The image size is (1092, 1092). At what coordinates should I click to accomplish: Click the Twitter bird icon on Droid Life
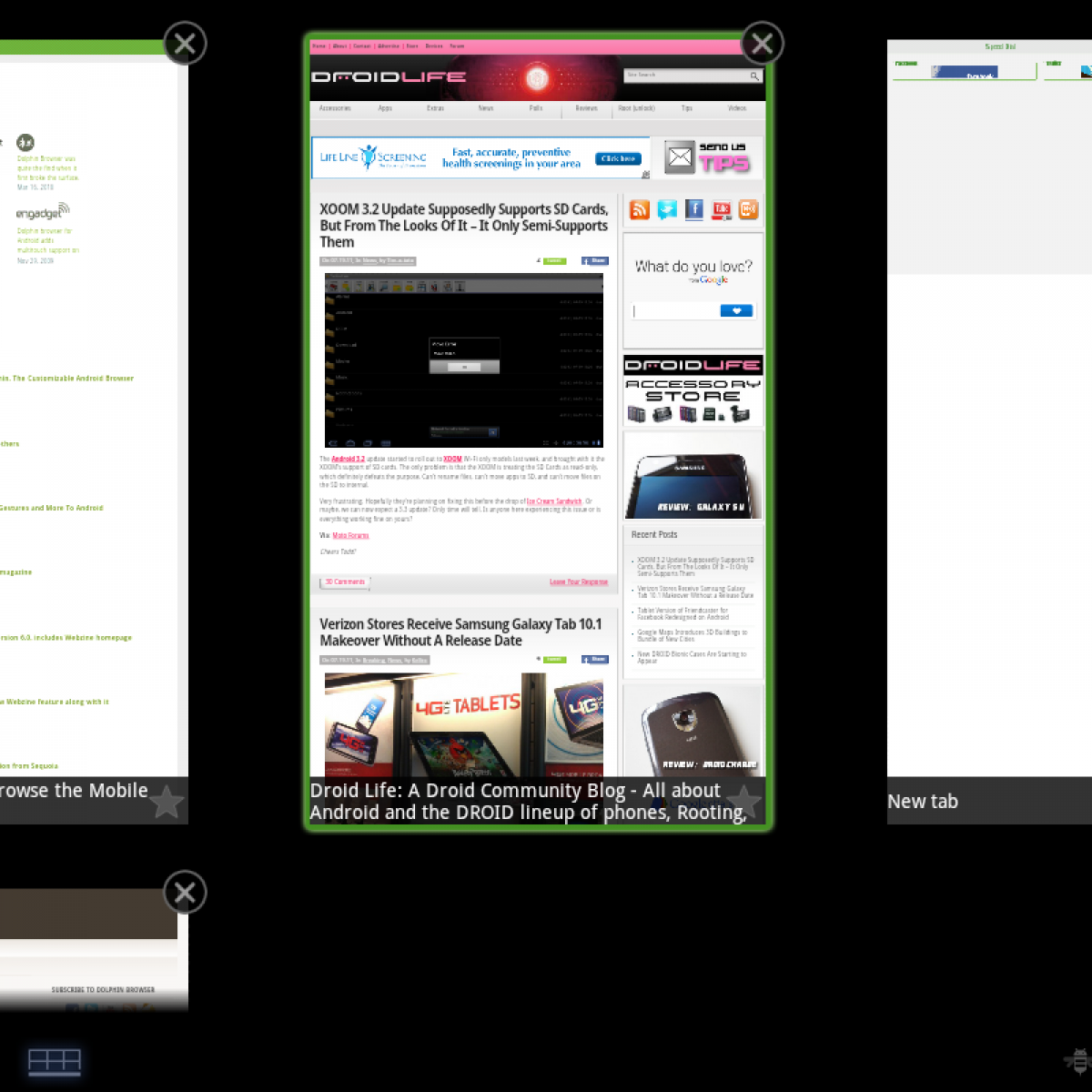[x=667, y=210]
